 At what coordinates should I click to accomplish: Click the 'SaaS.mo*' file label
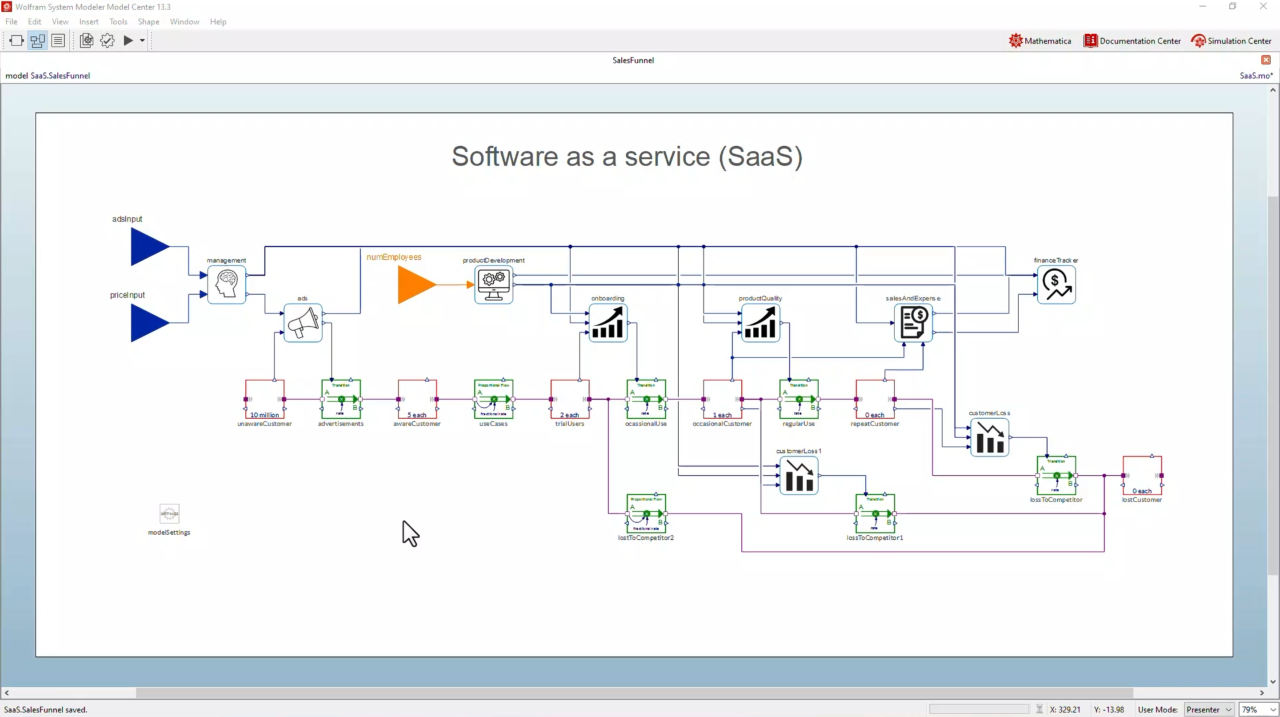tap(1257, 76)
